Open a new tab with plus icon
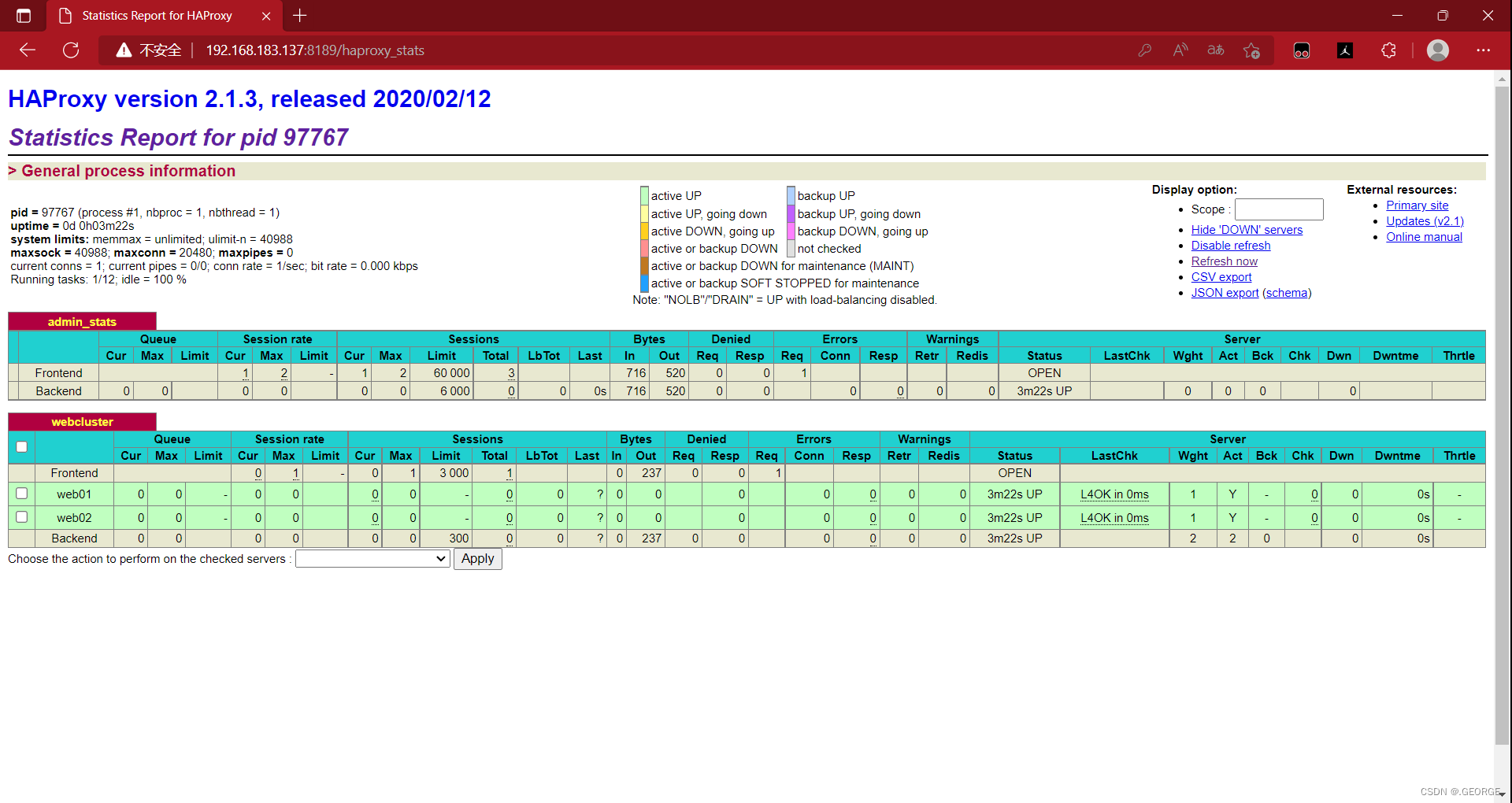Screen dimensions: 1512x803 [300, 16]
